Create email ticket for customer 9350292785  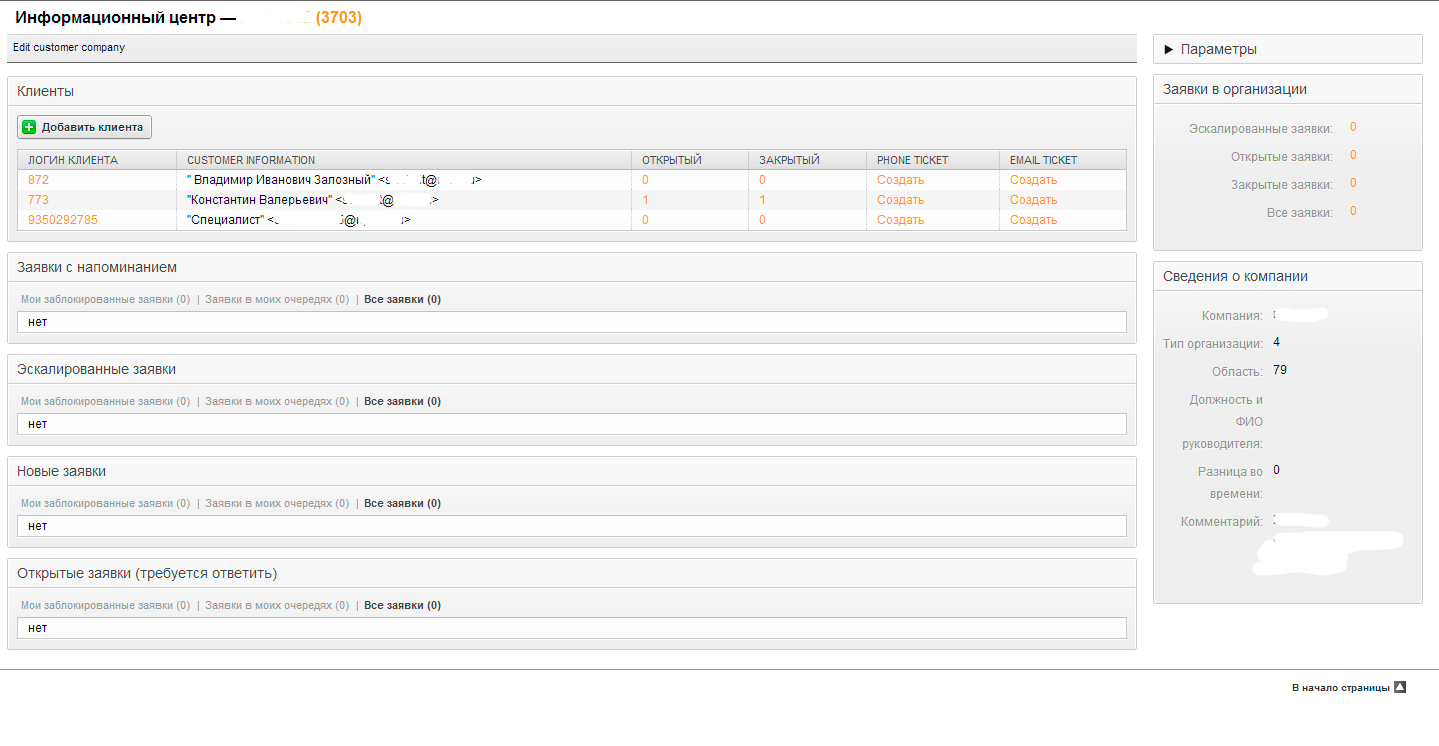click(x=1033, y=220)
